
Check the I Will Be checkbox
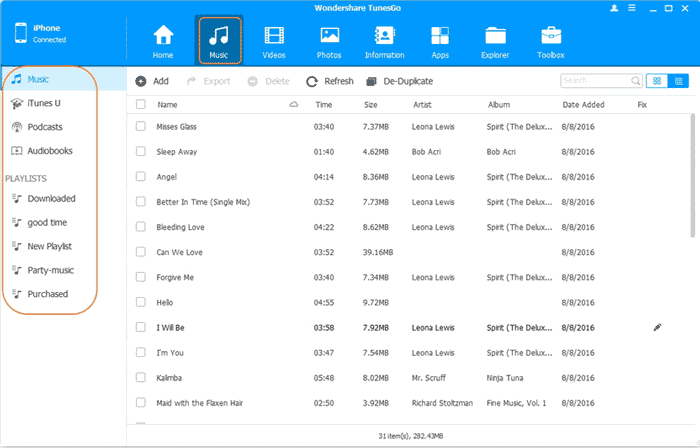point(141,327)
